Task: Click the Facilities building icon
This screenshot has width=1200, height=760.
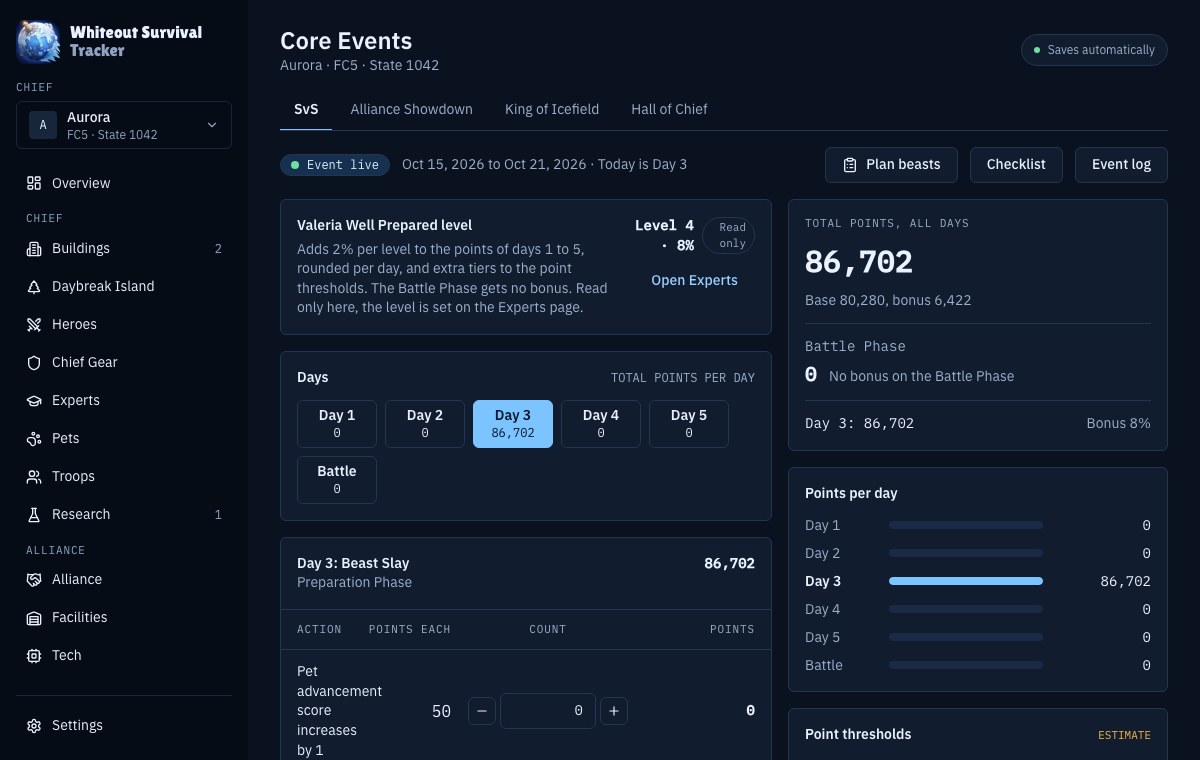Action: [34, 617]
